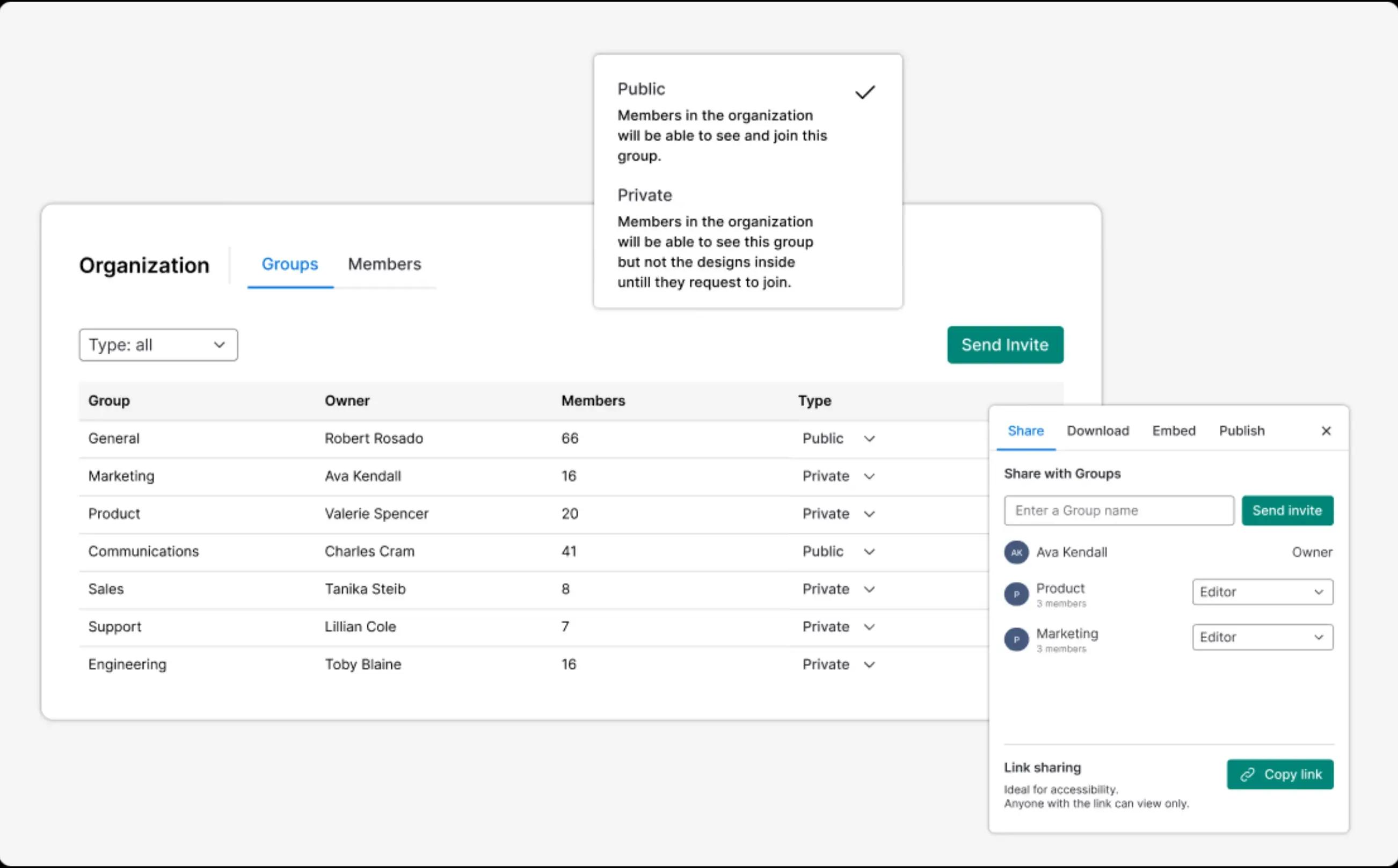The image size is (1398, 868).
Task: Click Send Invite button on main page
Action: (1004, 344)
